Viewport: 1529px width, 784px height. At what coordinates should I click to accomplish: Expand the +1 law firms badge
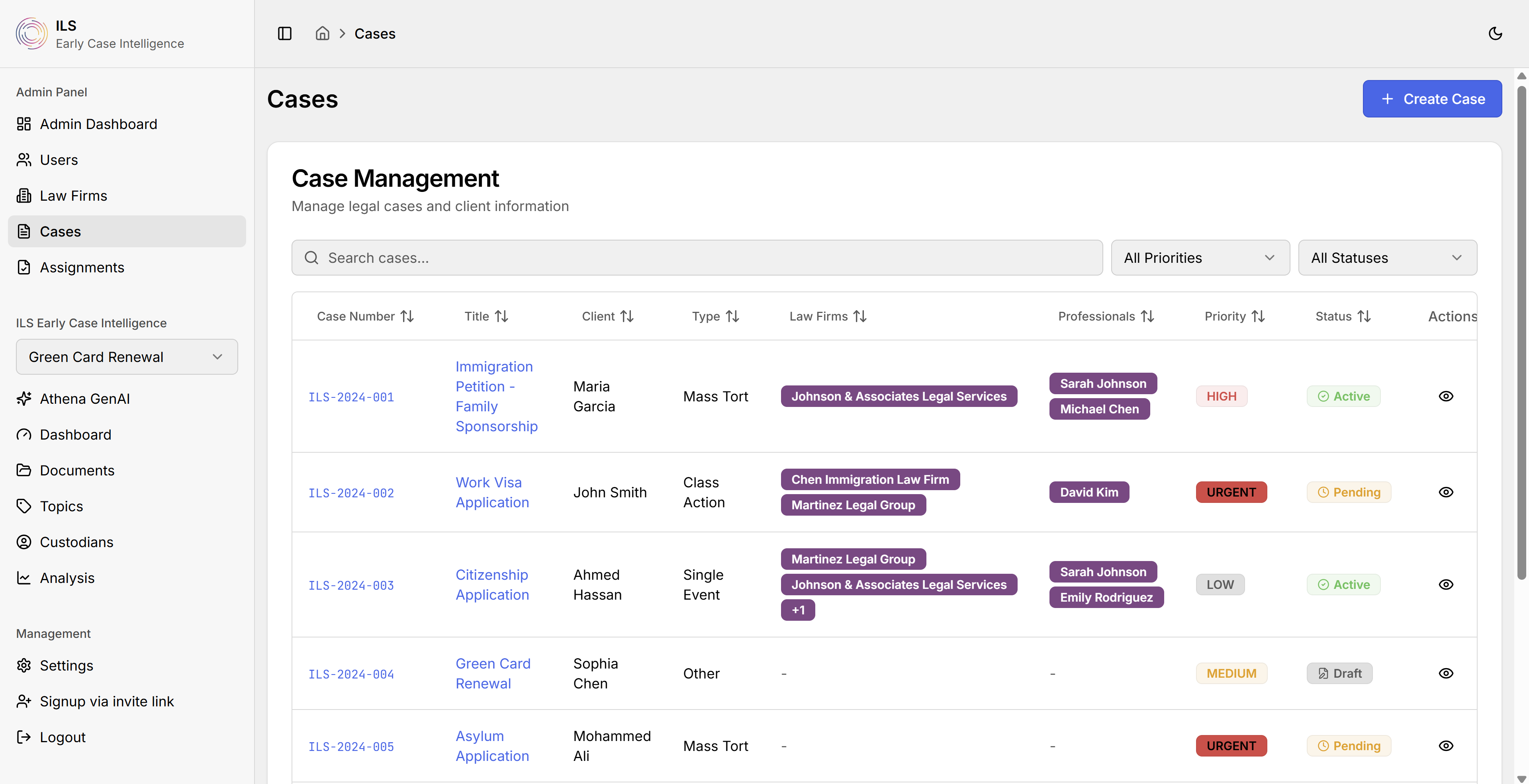click(798, 610)
